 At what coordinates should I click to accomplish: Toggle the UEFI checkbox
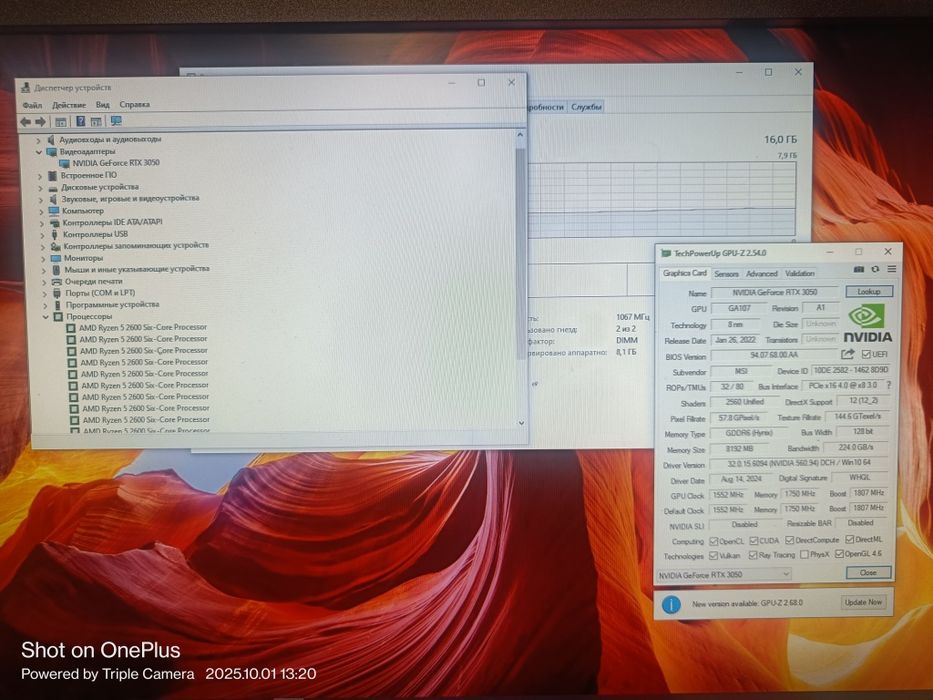[866, 354]
